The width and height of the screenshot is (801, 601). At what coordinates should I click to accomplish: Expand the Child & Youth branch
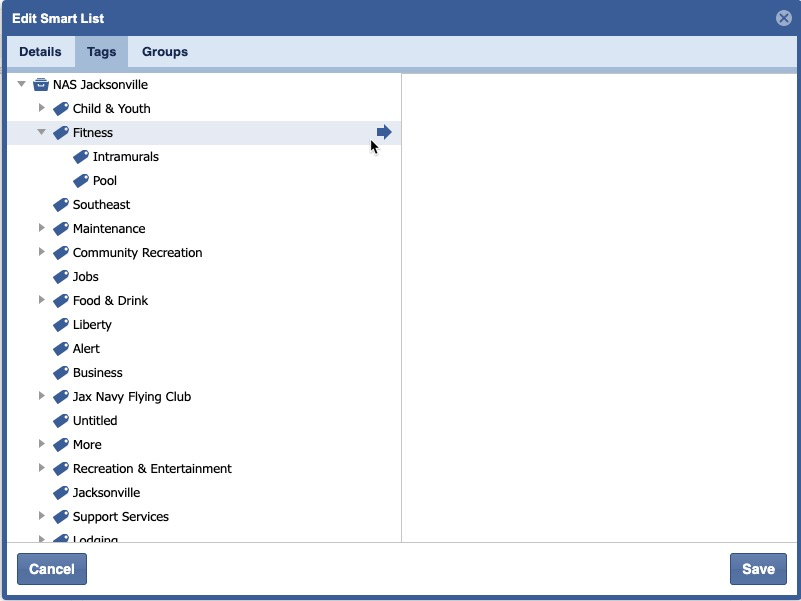tap(42, 108)
